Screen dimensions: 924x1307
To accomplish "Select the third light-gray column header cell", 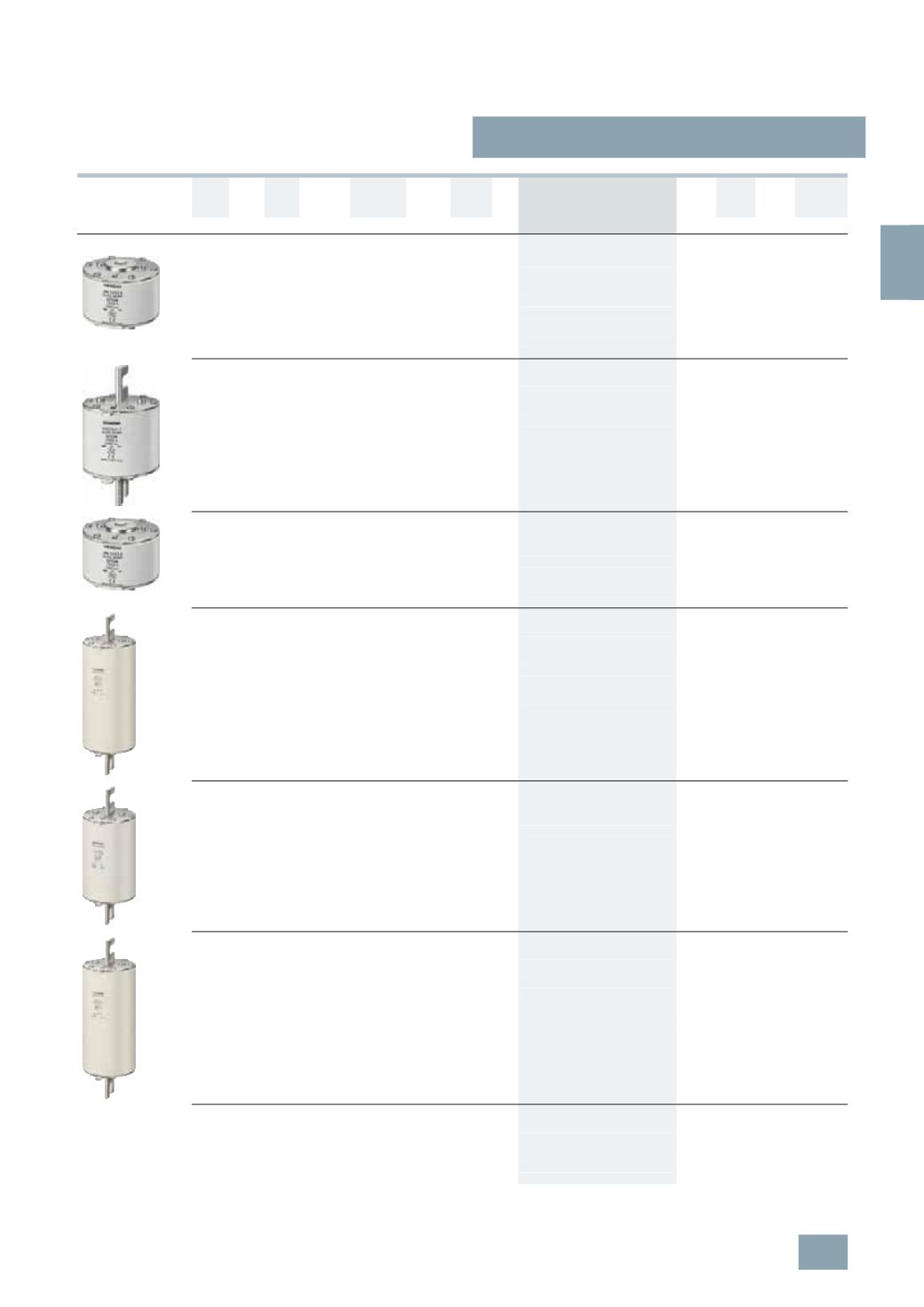I will 378,197.
